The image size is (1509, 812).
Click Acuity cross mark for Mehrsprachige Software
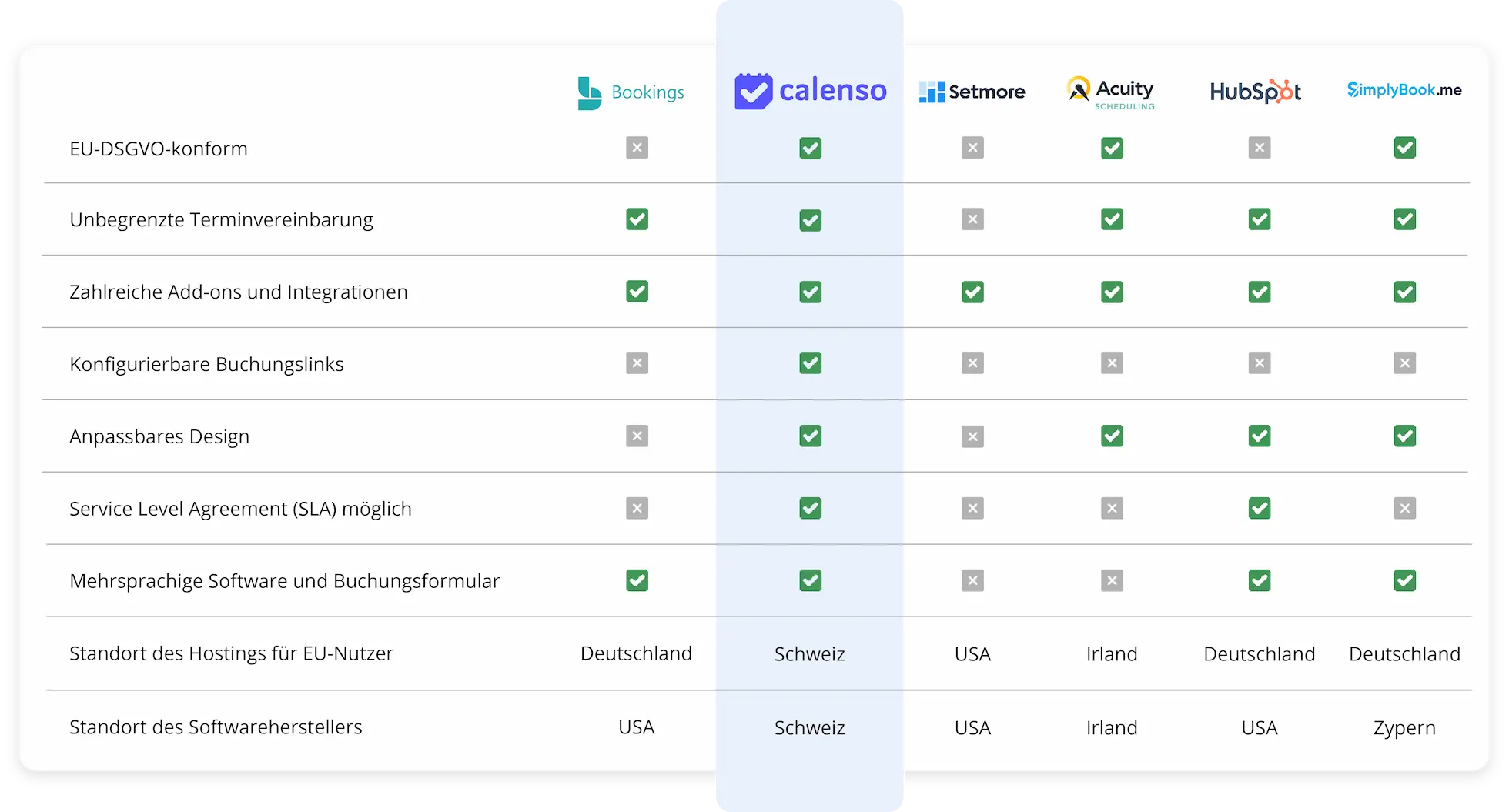coord(1112,580)
